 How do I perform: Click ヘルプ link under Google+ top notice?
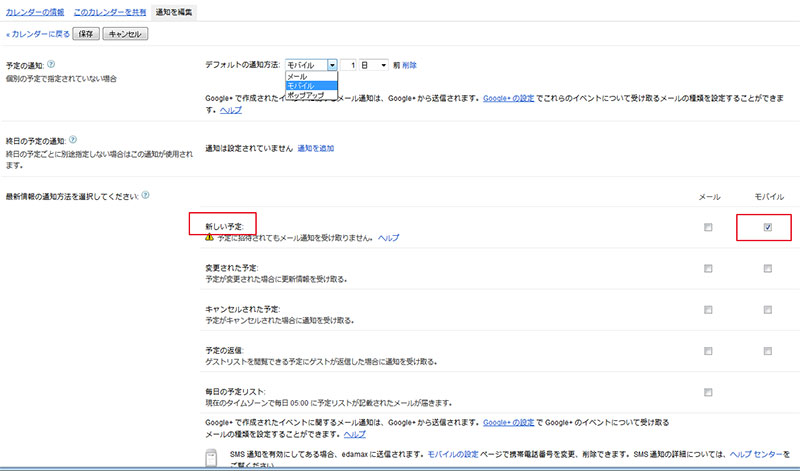click(x=231, y=110)
